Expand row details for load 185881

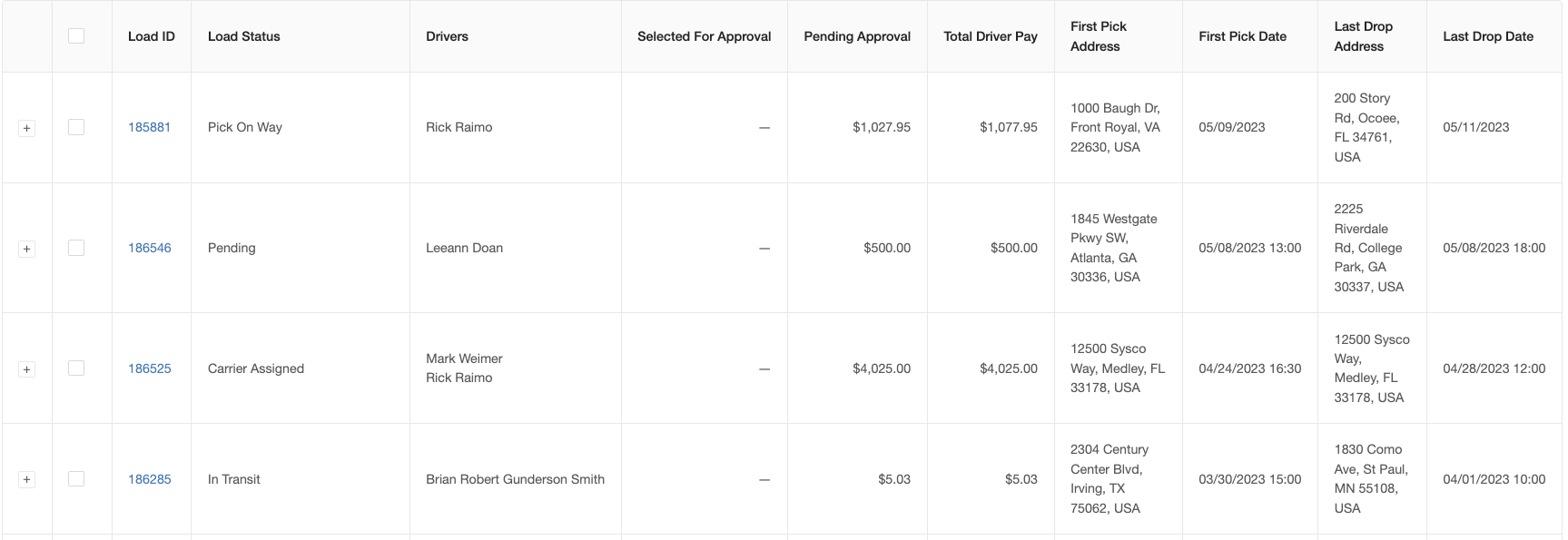point(27,128)
